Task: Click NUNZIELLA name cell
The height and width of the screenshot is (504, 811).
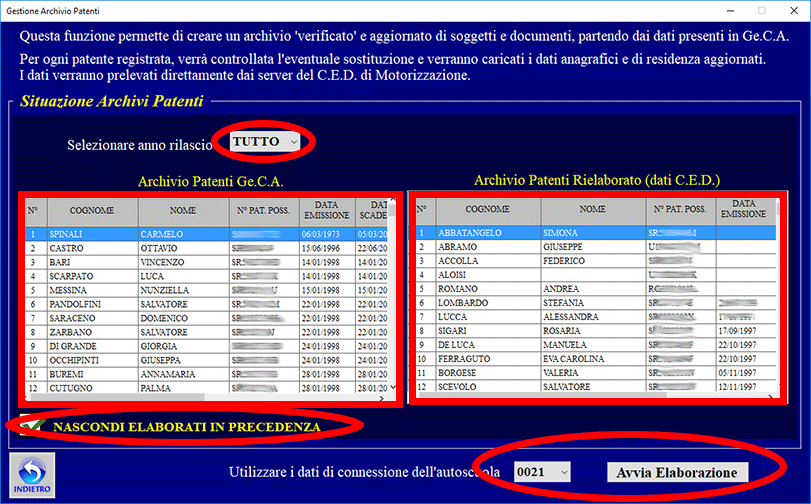Action: pyautogui.click(x=184, y=290)
